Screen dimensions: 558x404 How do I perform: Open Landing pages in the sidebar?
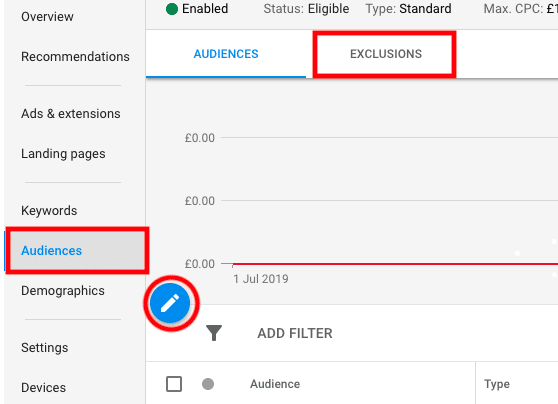tap(63, 154)
